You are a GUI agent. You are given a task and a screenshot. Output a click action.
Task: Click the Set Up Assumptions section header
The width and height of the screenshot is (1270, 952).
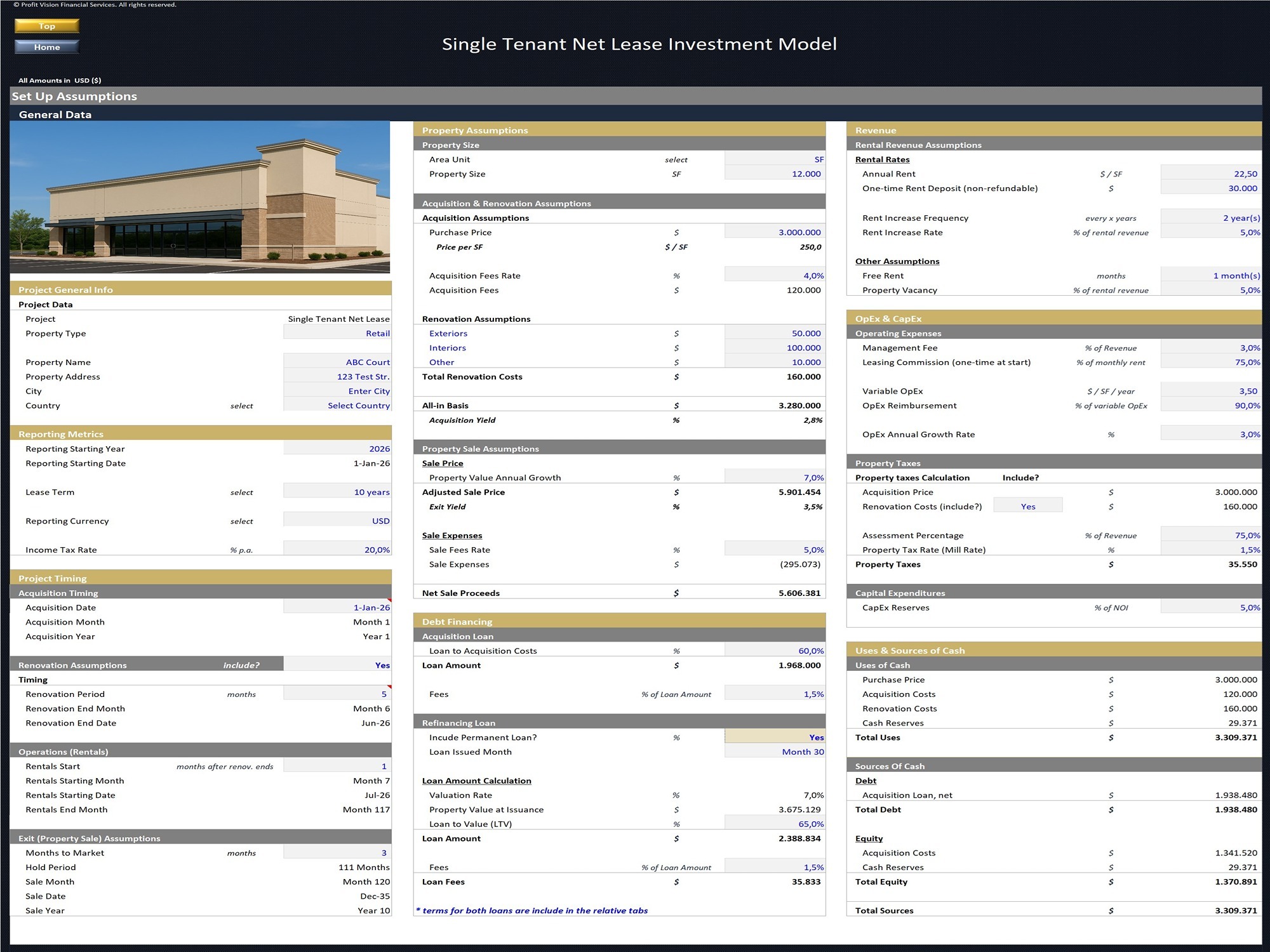pyautogui.click(x=74, y=96)
